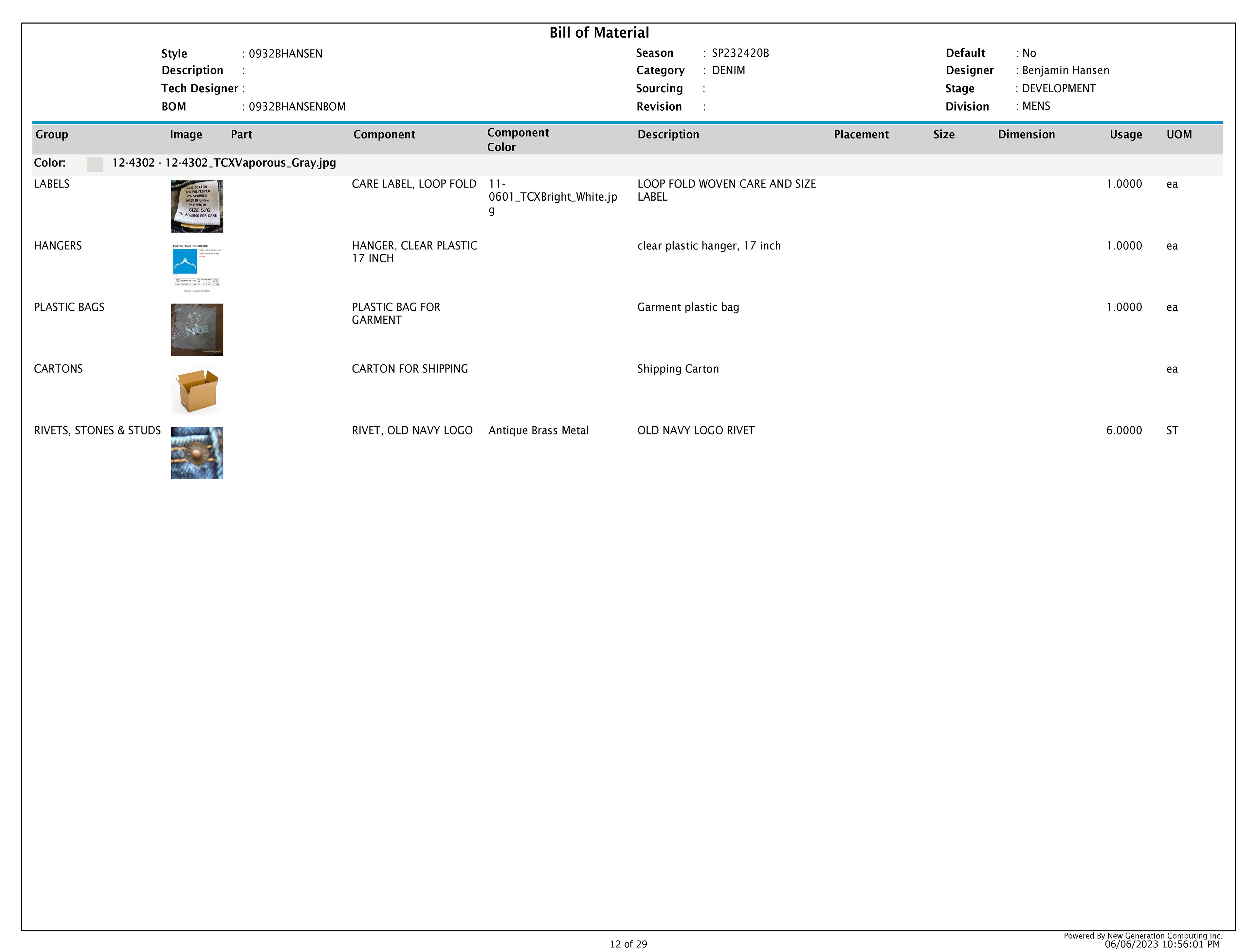Click the garment plastic bag thumbnail
1257x952 pixels.
click(197, 329)
